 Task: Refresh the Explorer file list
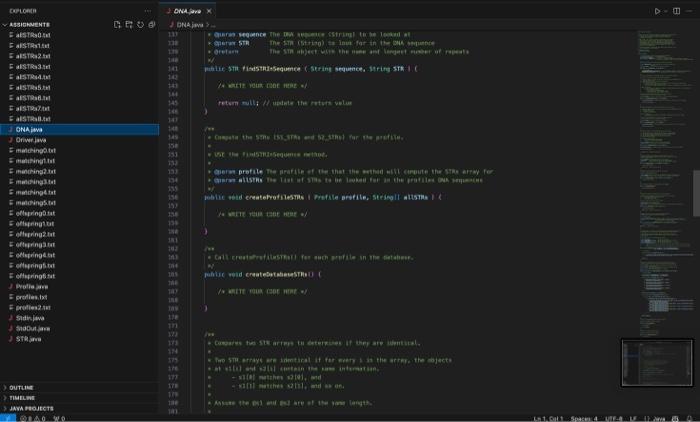tap(141, 25)
